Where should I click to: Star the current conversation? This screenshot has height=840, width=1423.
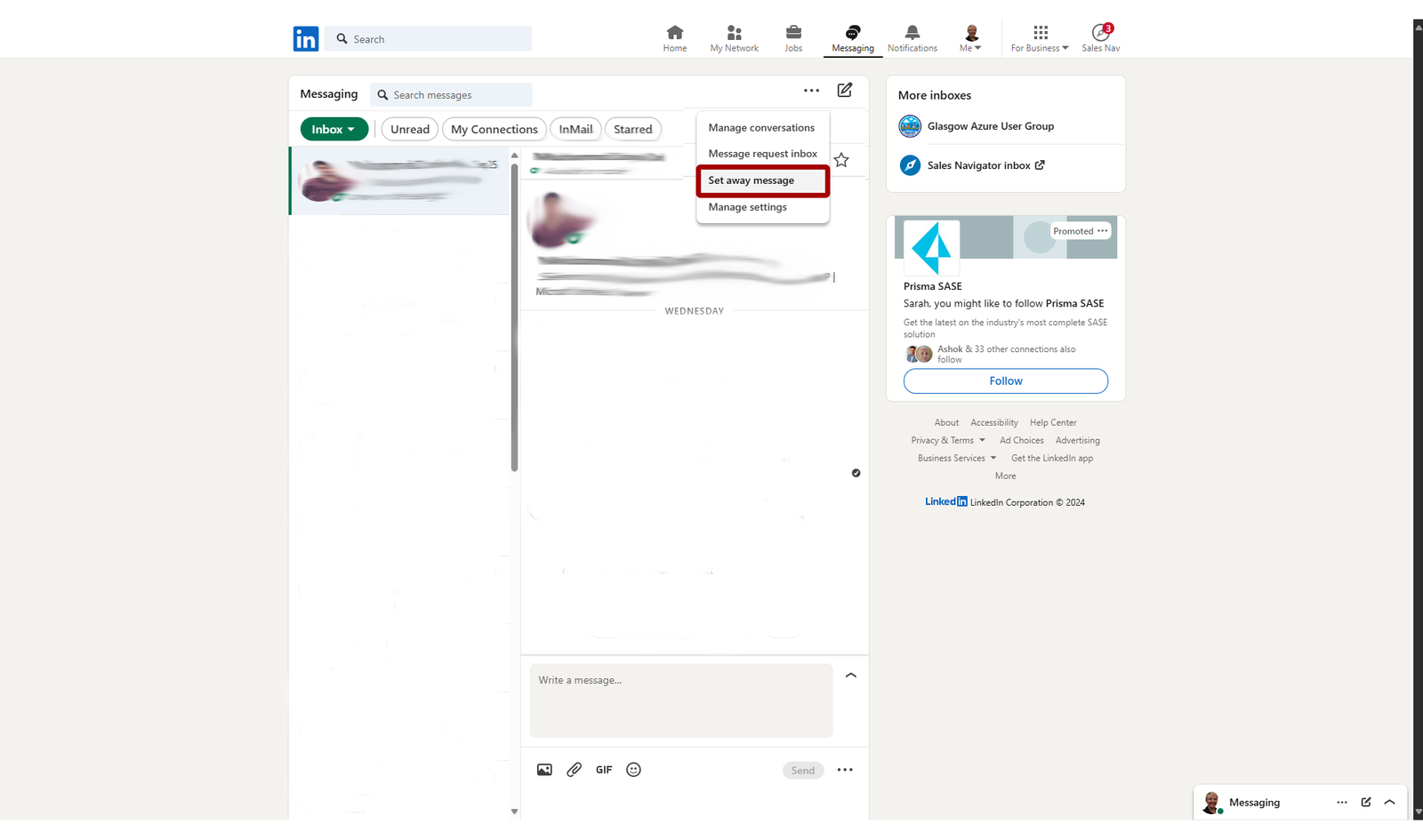click(x=840, y=160)
